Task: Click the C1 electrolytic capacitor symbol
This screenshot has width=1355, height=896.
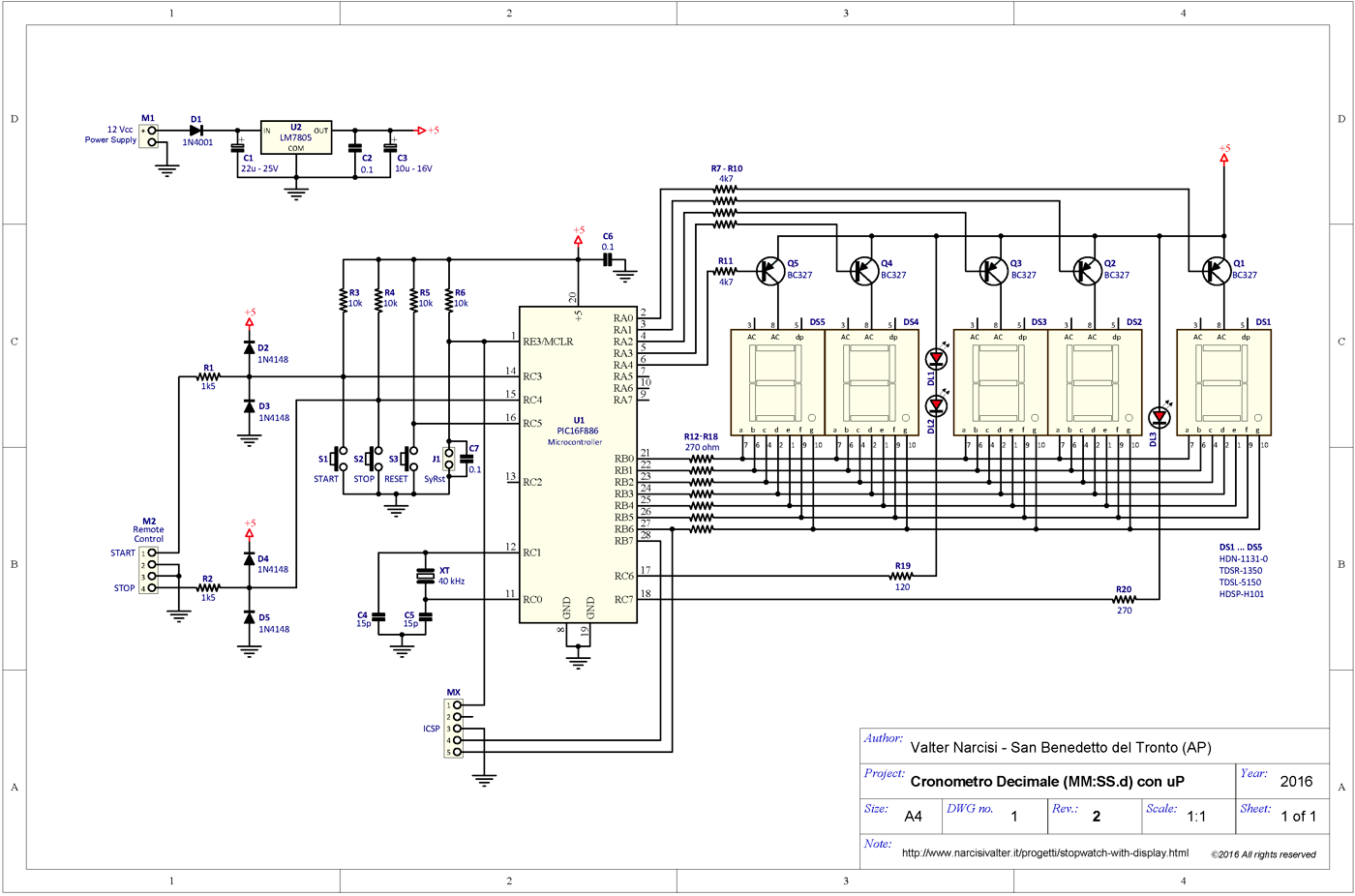Action: (237, 147)
